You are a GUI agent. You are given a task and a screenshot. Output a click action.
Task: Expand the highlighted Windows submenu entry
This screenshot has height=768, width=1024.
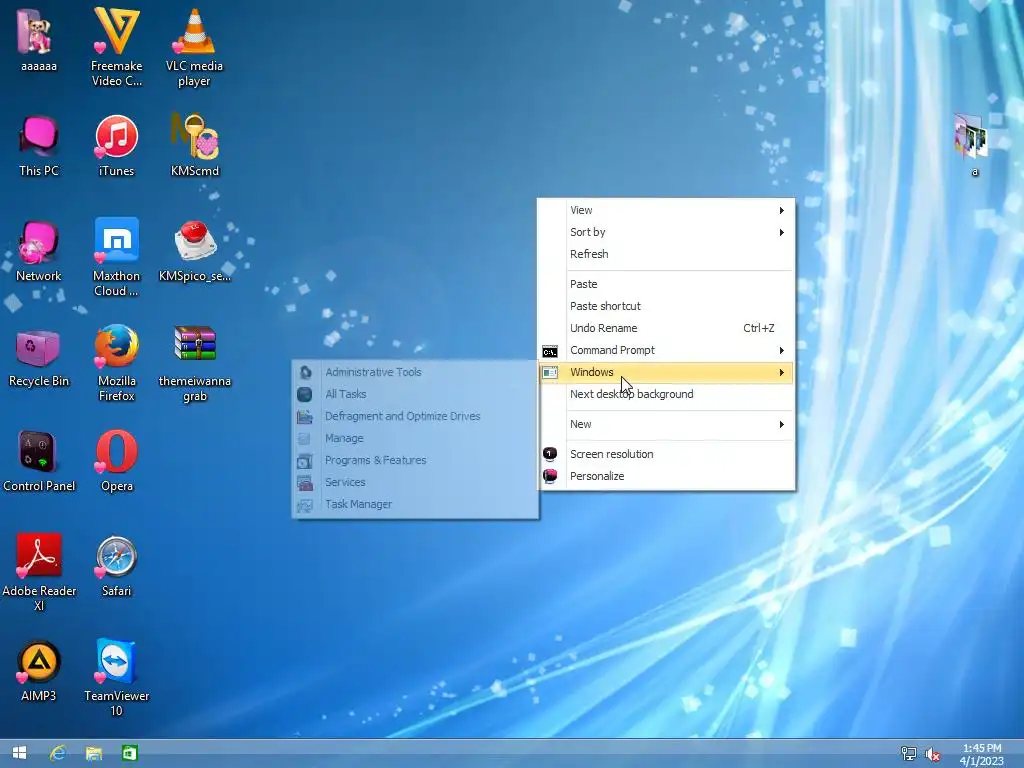666,372
